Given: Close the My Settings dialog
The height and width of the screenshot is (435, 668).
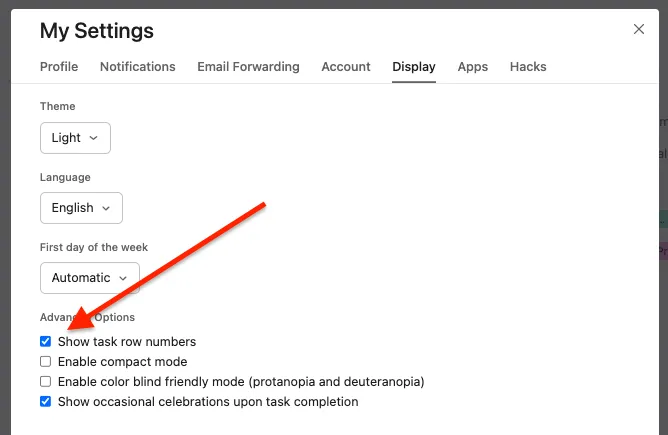Looking at the screenshot, I should (x=639, y=29).
